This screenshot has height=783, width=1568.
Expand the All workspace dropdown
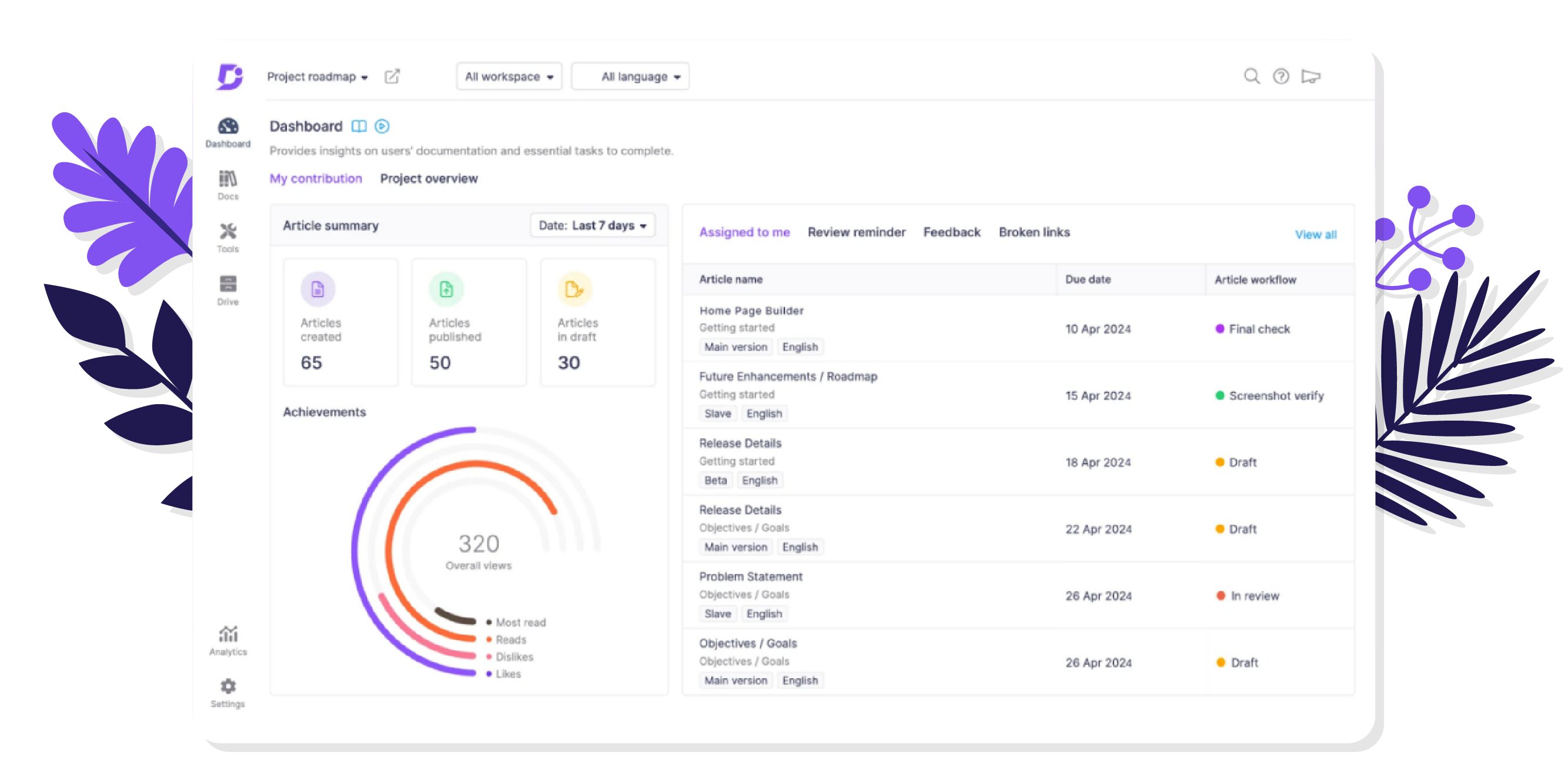click(509, 76)
